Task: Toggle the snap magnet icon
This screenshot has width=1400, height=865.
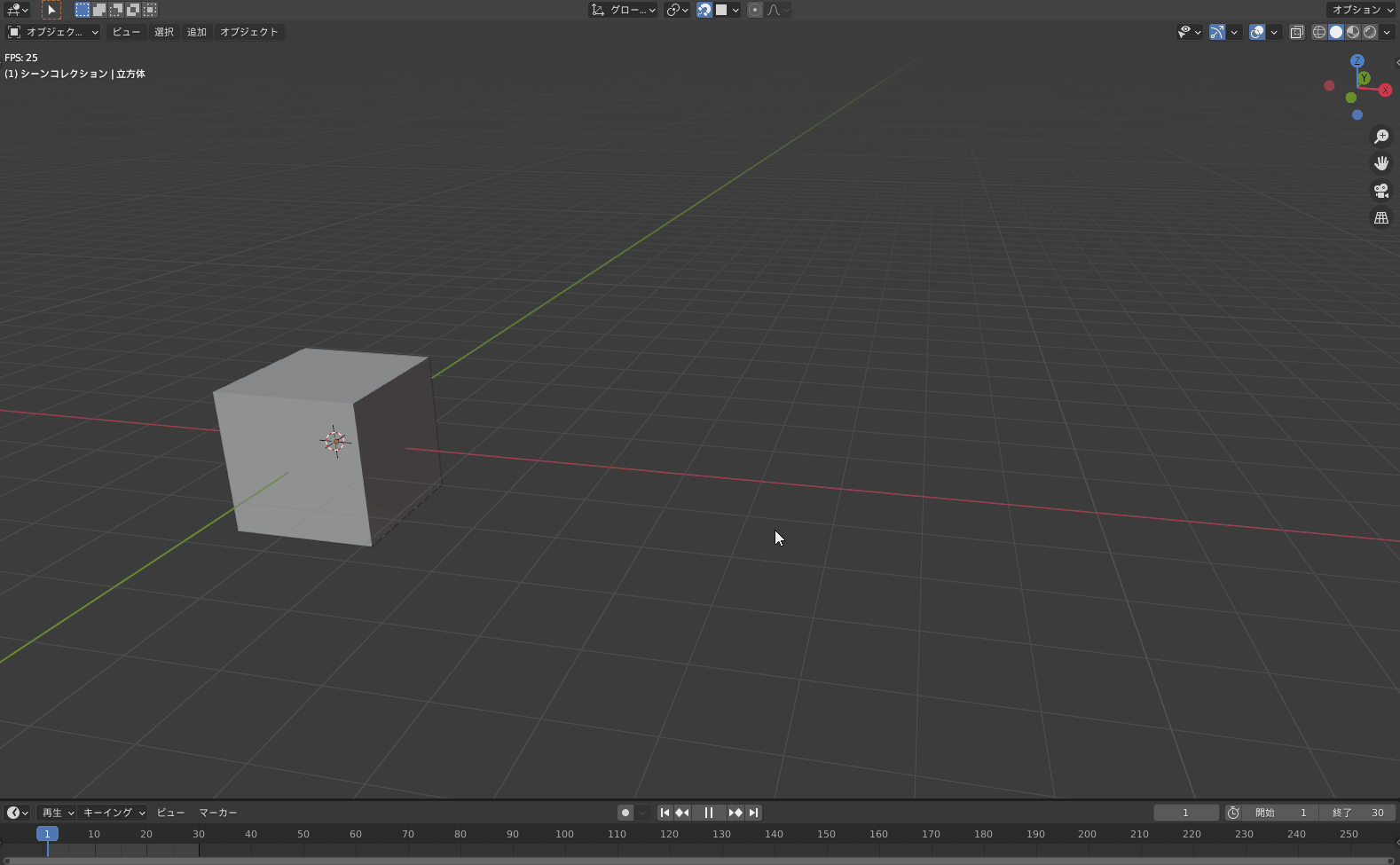Action: point(704,10)
